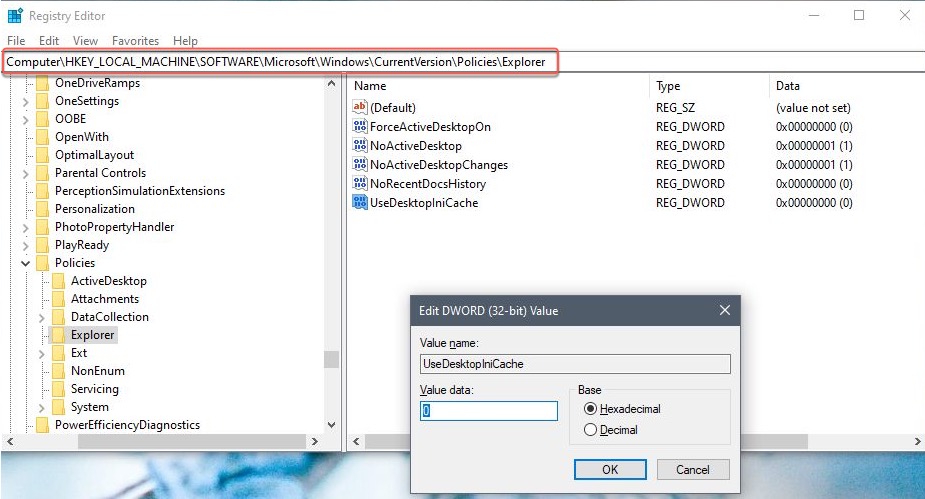
Task: Select the Ext key under Policies
Action: coord(79,353)
